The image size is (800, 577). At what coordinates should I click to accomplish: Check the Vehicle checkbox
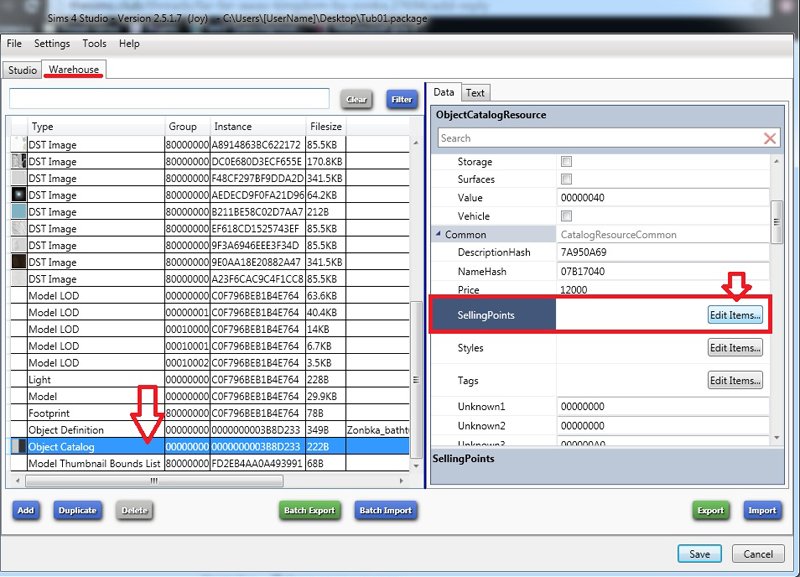pyautogui.click(x=567, y=217)
